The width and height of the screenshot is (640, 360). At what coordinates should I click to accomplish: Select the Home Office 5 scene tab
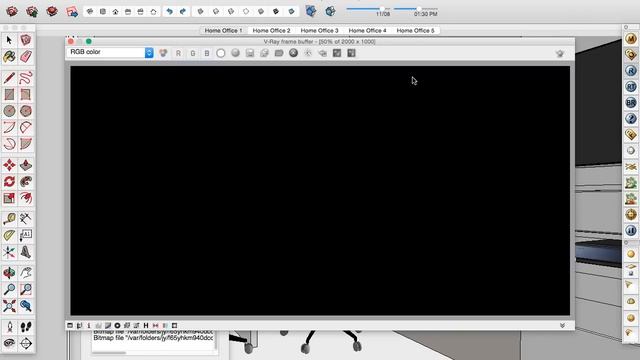pos(416,31)
